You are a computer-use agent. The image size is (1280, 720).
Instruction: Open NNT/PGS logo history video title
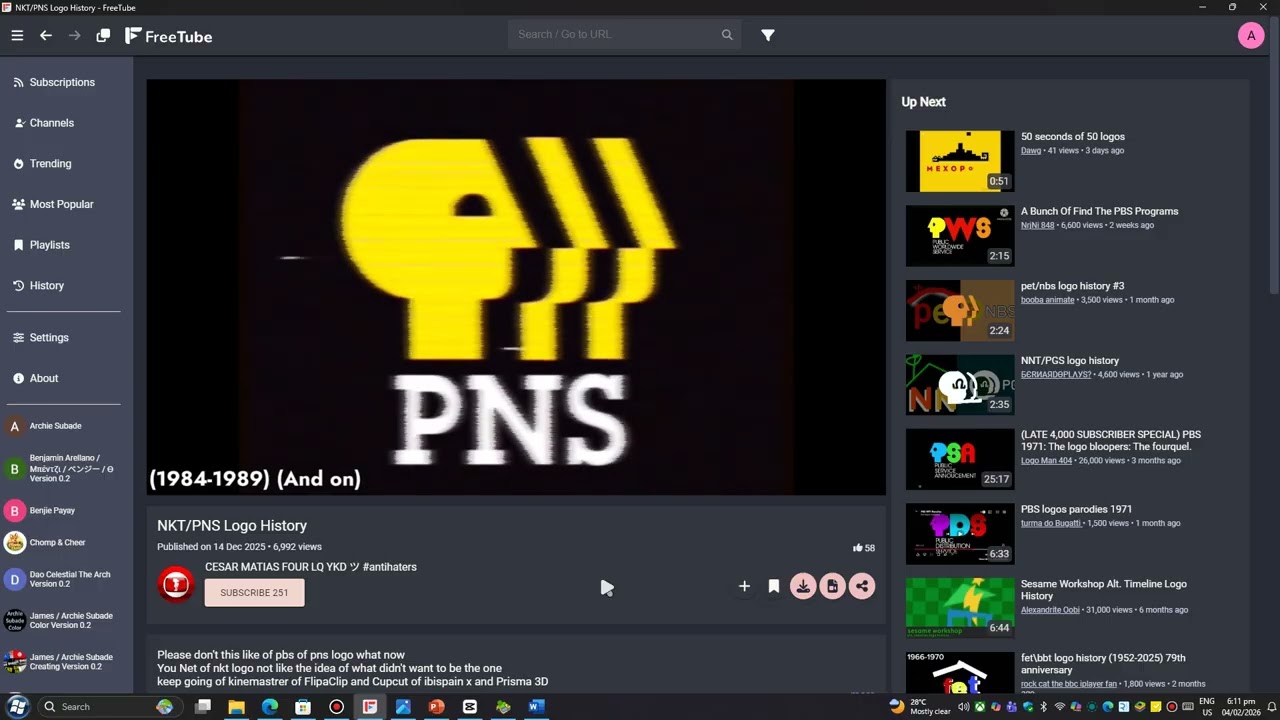[x=1070, y=360]
